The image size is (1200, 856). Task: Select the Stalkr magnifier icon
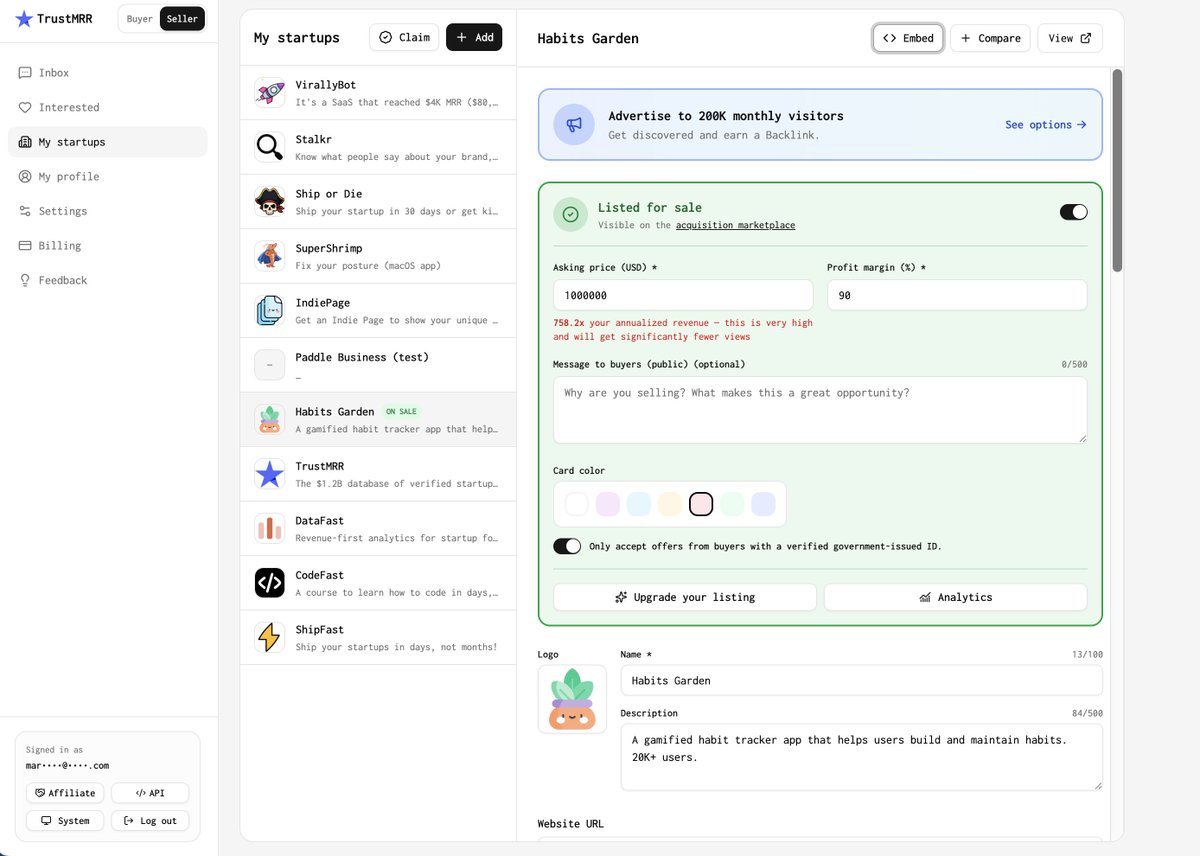(269, 148)
